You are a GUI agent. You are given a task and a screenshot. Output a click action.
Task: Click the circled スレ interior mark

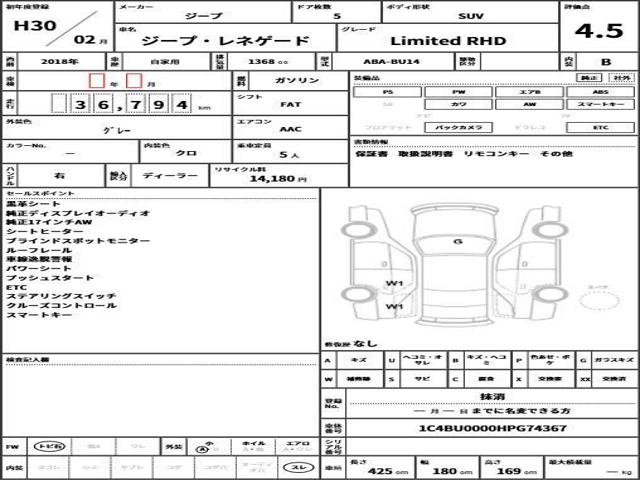point(299,468)
